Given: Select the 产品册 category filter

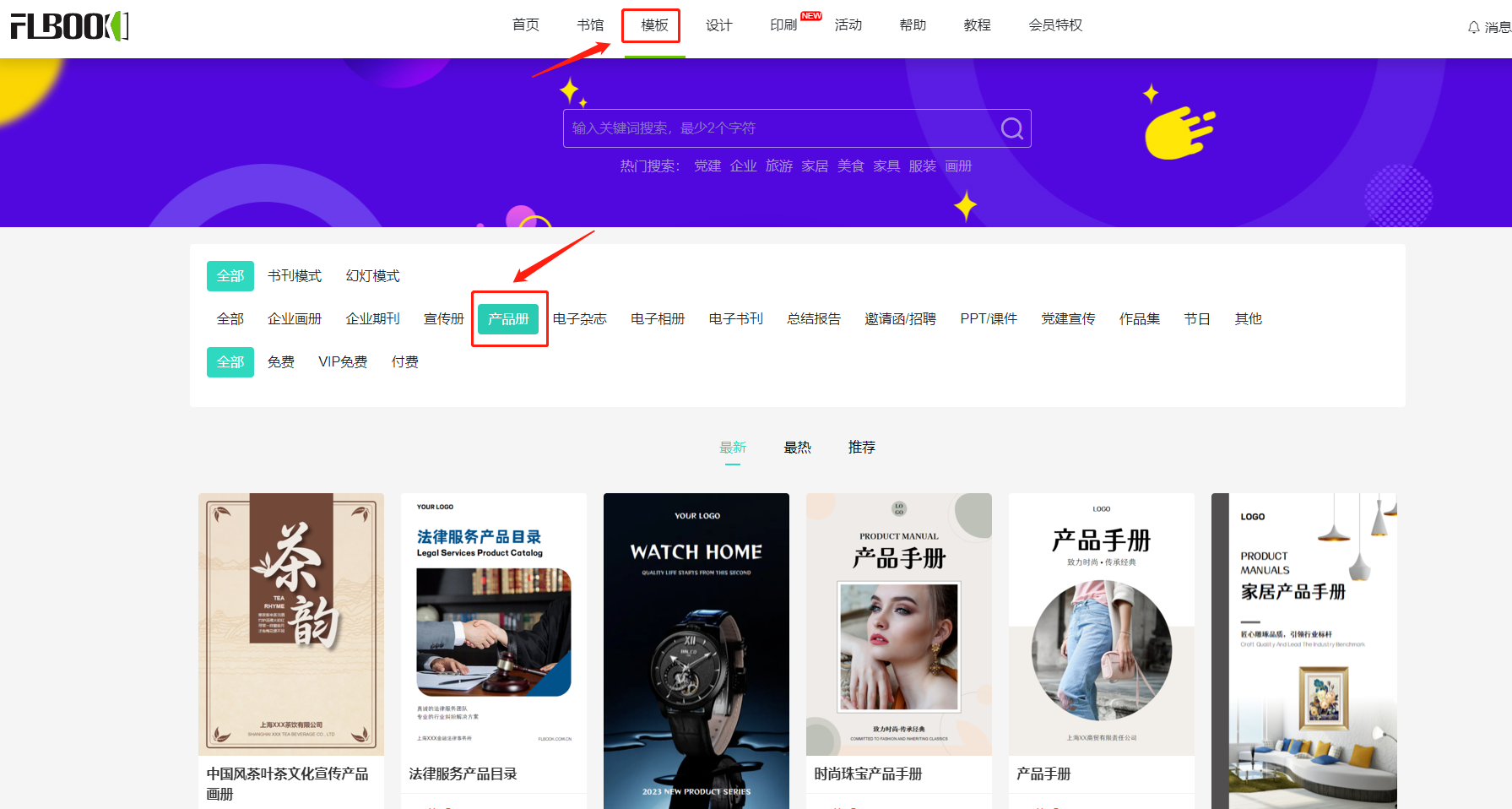Looking at the screenshot, I should pyautogui.click(x=508, y=319).
